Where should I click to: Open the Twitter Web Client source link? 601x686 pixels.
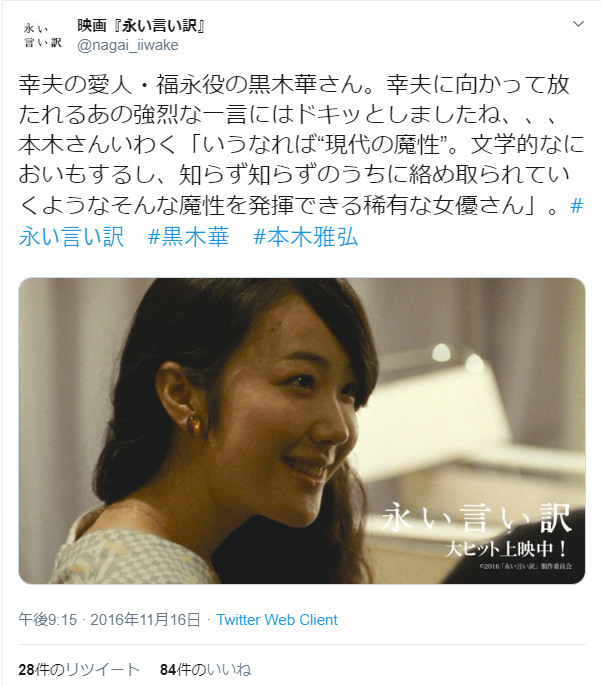click(277, 620)
